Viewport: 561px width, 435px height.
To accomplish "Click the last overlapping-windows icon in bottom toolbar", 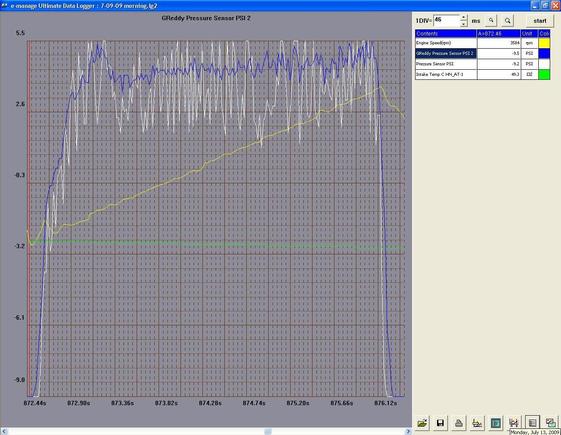I will click(x=551, y=423).
